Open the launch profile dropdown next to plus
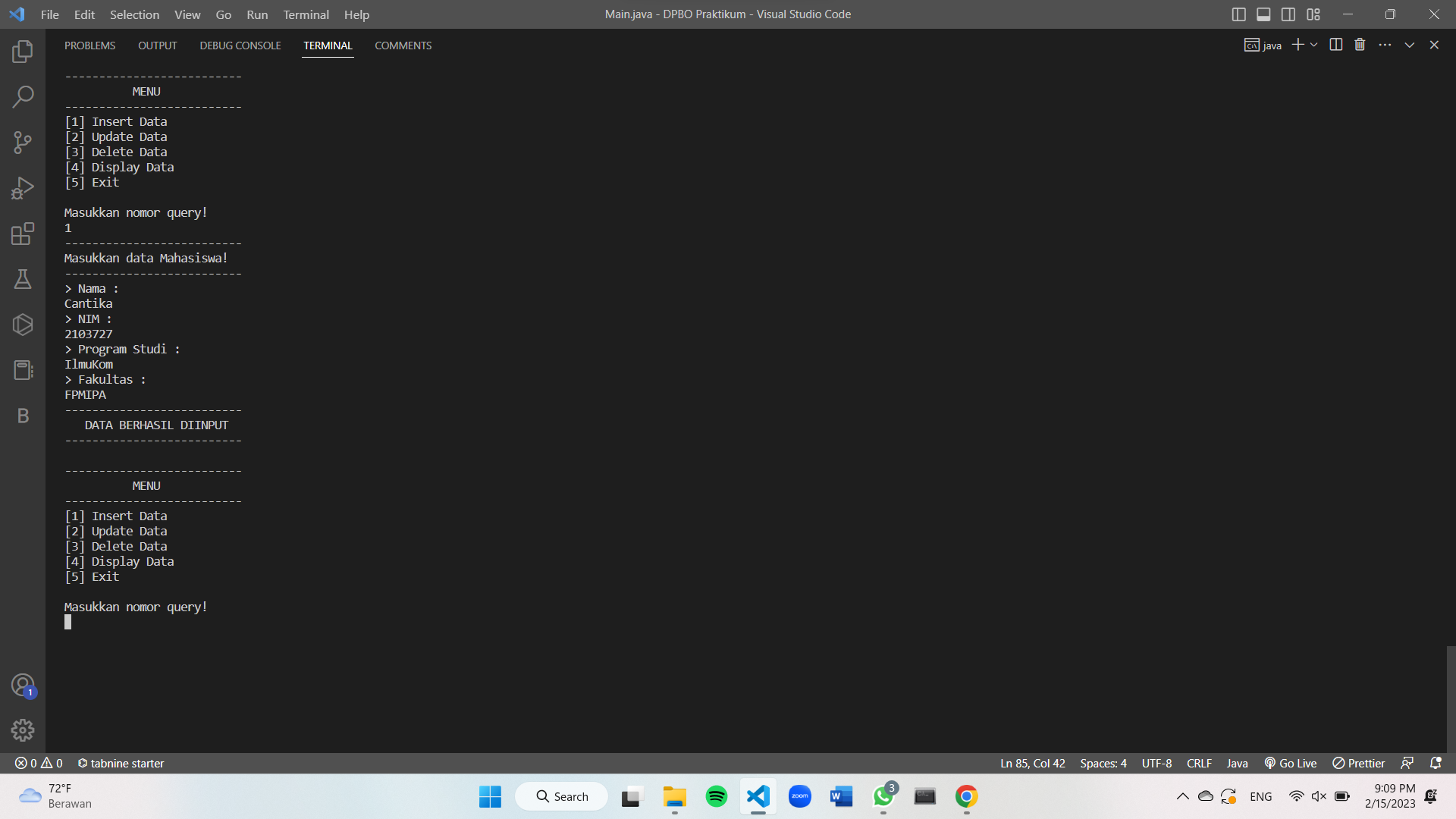The height and width of the screenshot is (819, 1456). click(1313, 45)
